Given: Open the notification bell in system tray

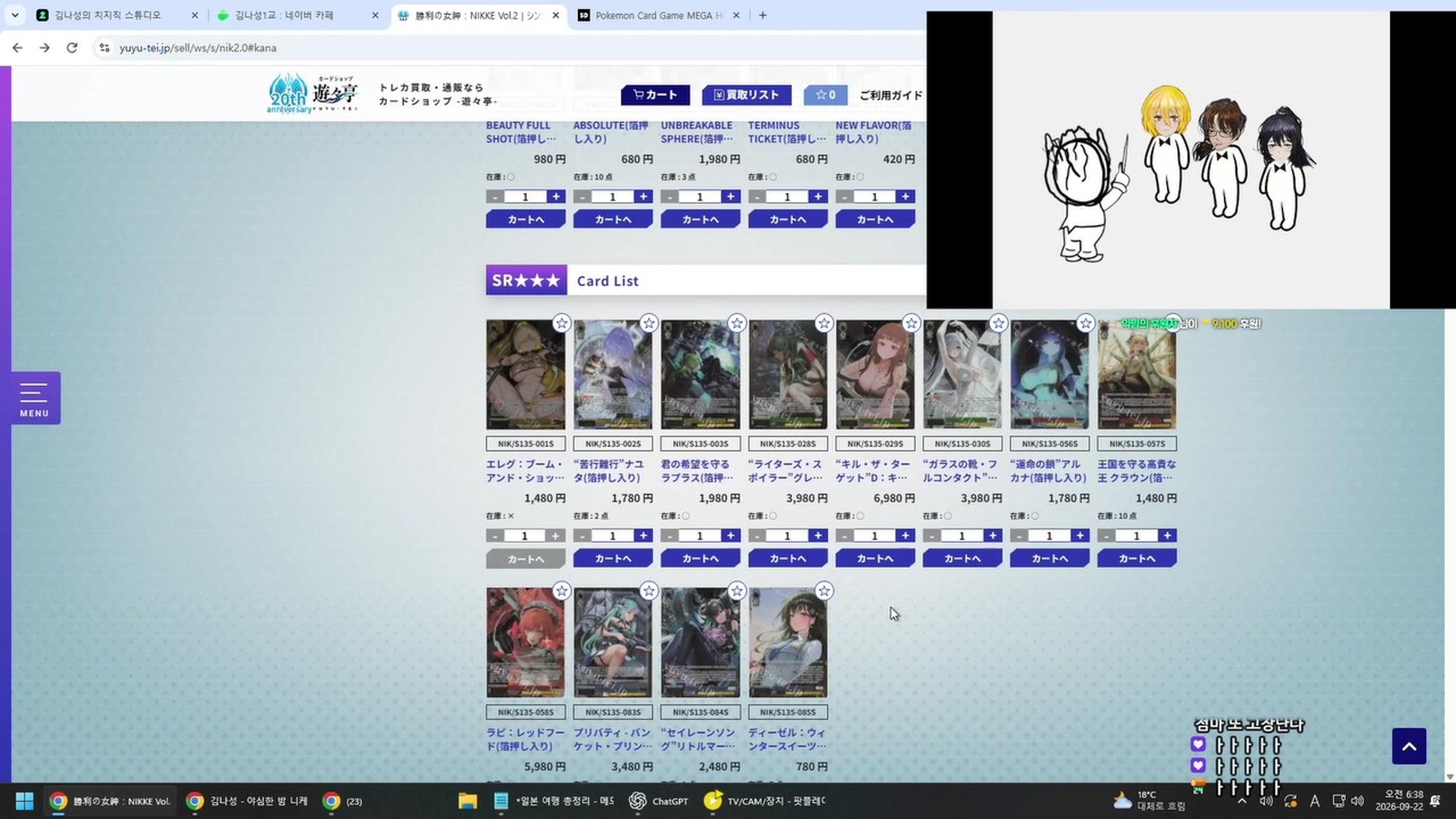Looking at the screenshot, I should tap(1436, 801).
